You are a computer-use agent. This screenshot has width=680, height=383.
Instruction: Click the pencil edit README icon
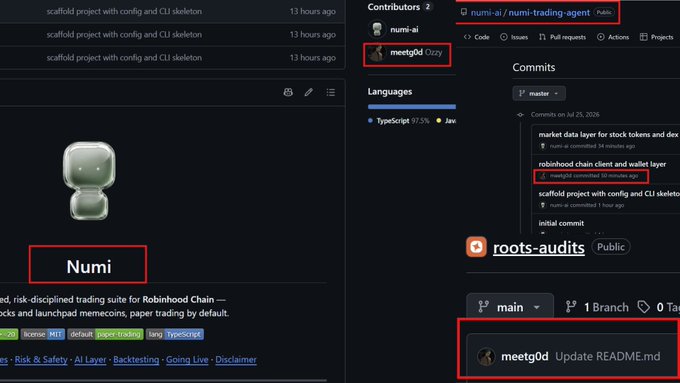tap(308, 92)
